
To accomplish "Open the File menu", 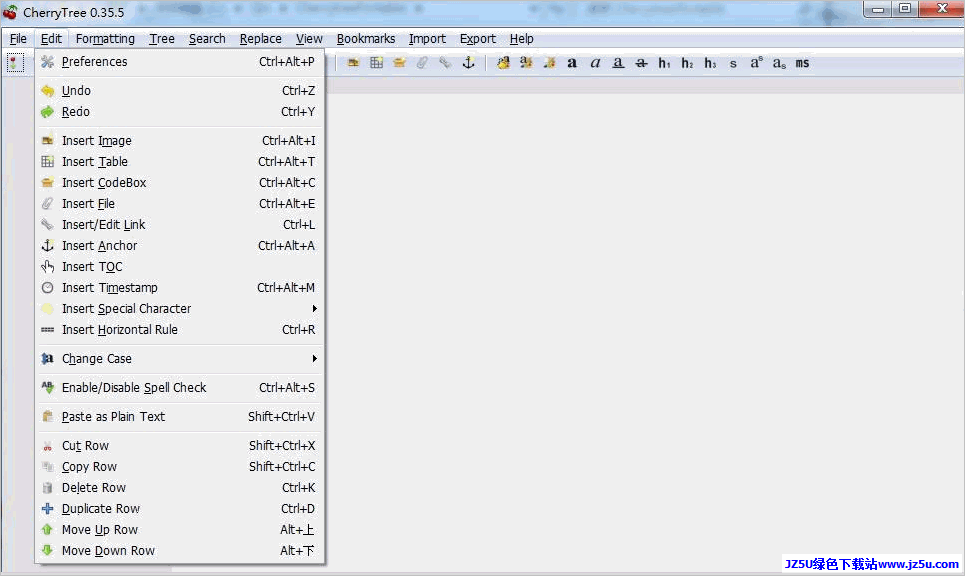I will 18,39.
